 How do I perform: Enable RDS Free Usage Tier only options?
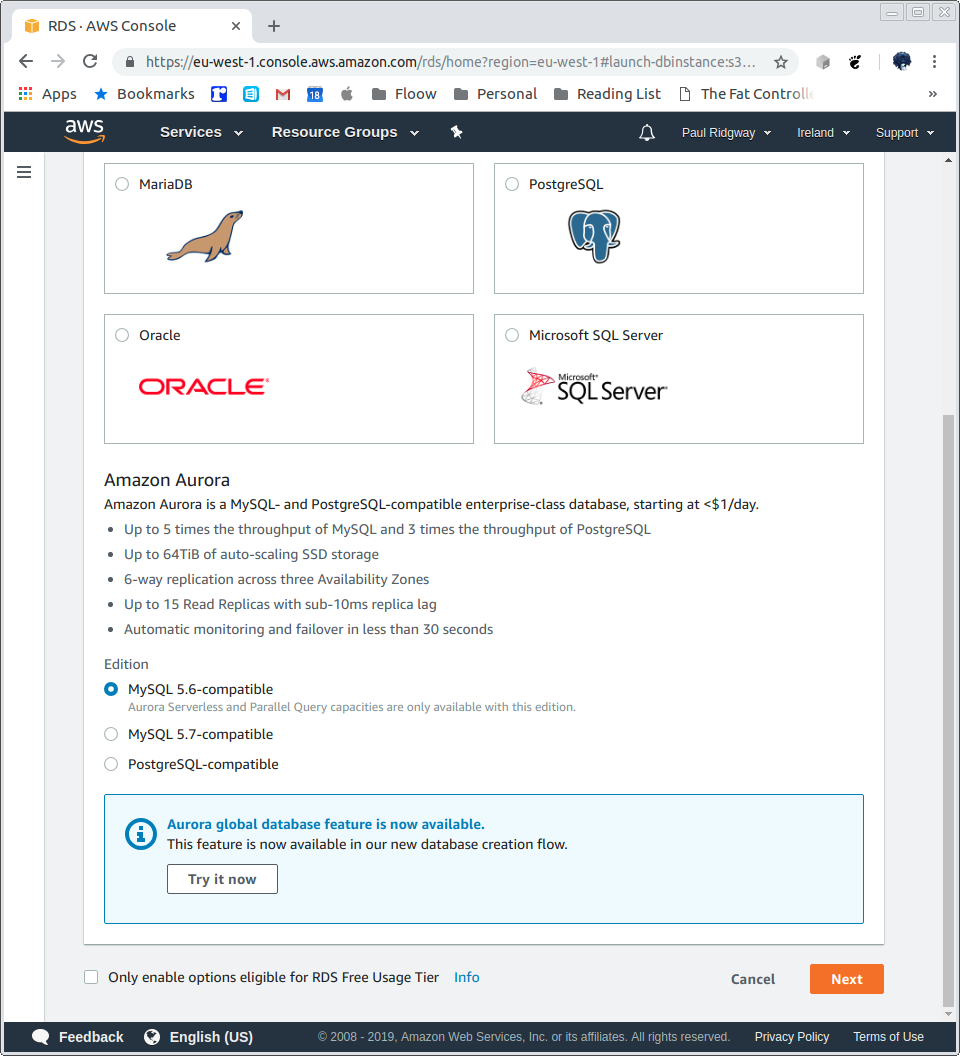[x=91, y=977]
